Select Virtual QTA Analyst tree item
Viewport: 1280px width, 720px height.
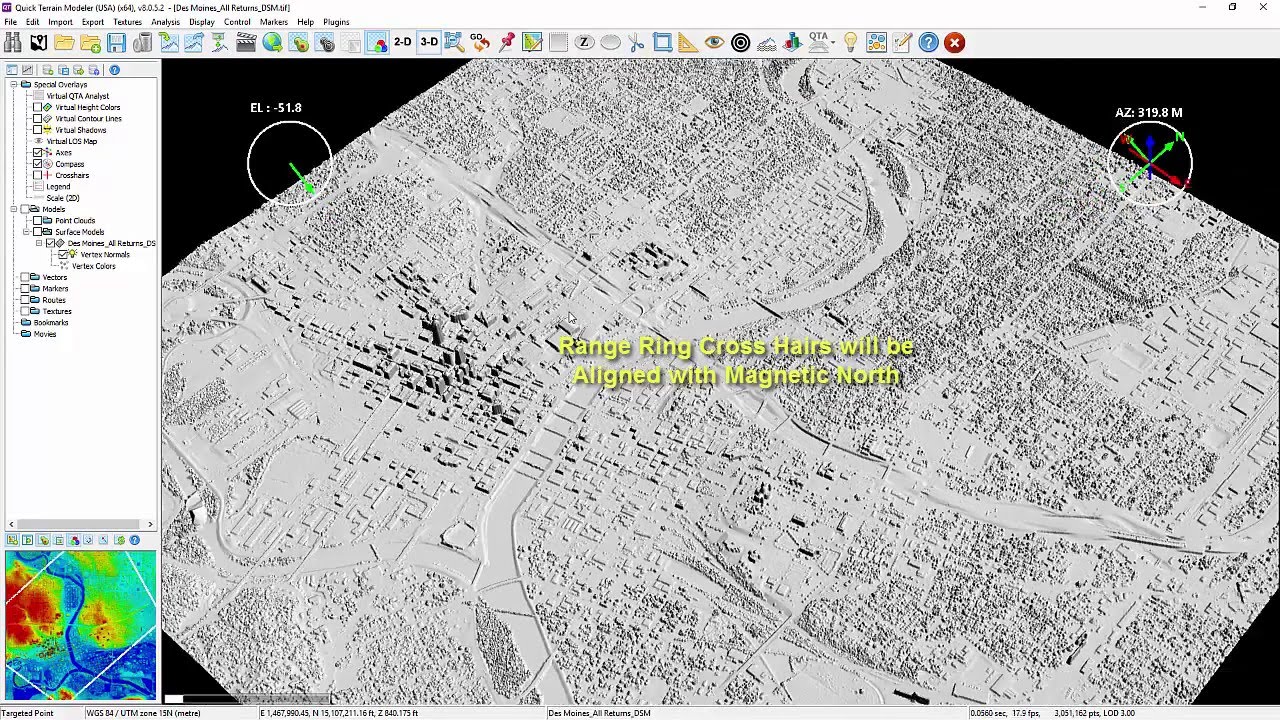(x=78, y=96)
